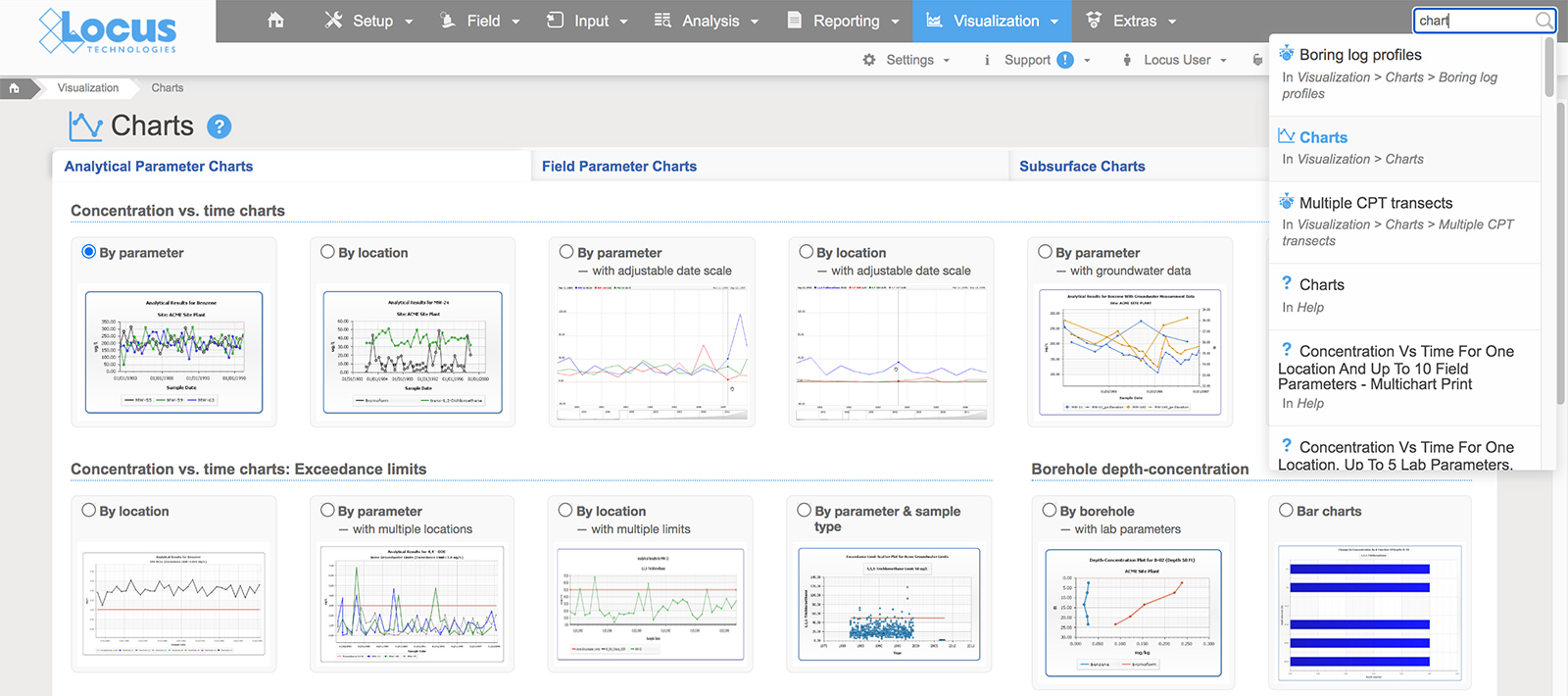
Task: Open Multiple CPT transects search result
Action: 1405,222
